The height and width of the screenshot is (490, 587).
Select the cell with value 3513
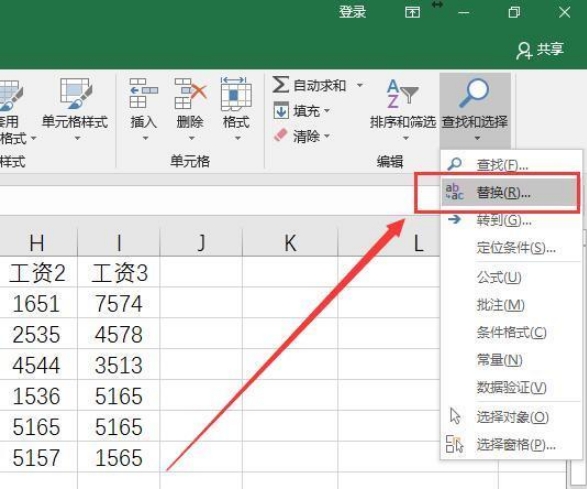click(119, 365)
